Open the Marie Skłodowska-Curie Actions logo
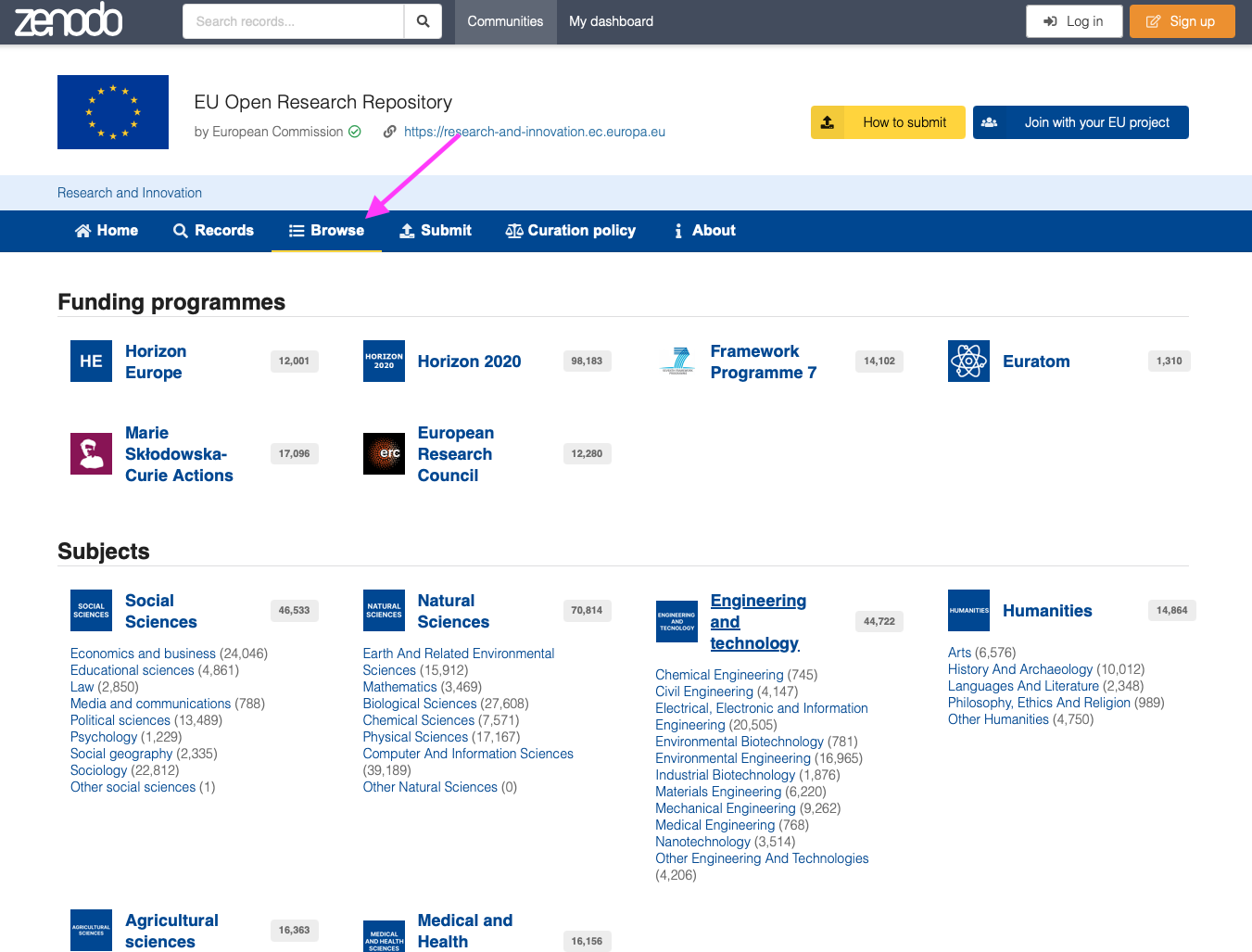This screenshot has height=952, width=1252. (91, 454)
